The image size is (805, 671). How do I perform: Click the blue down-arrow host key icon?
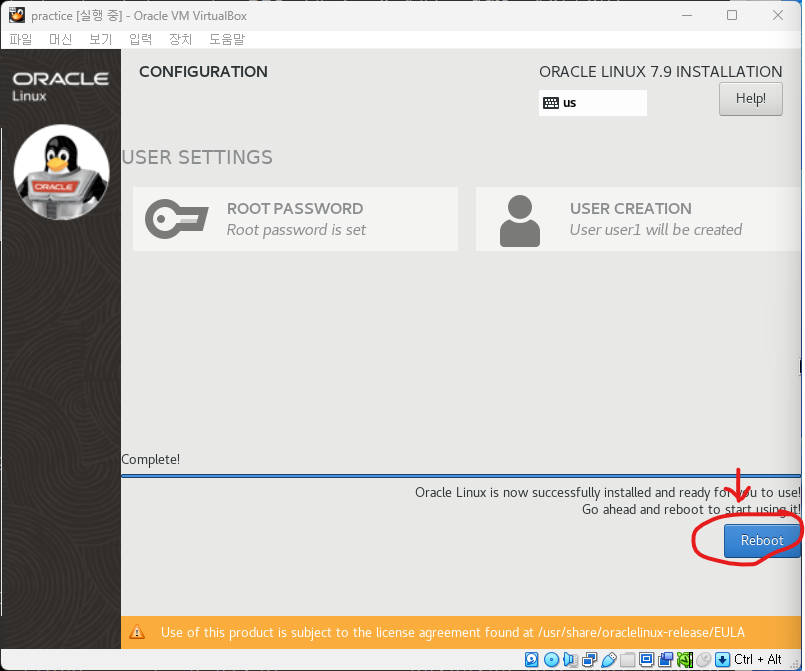[722, 659]
